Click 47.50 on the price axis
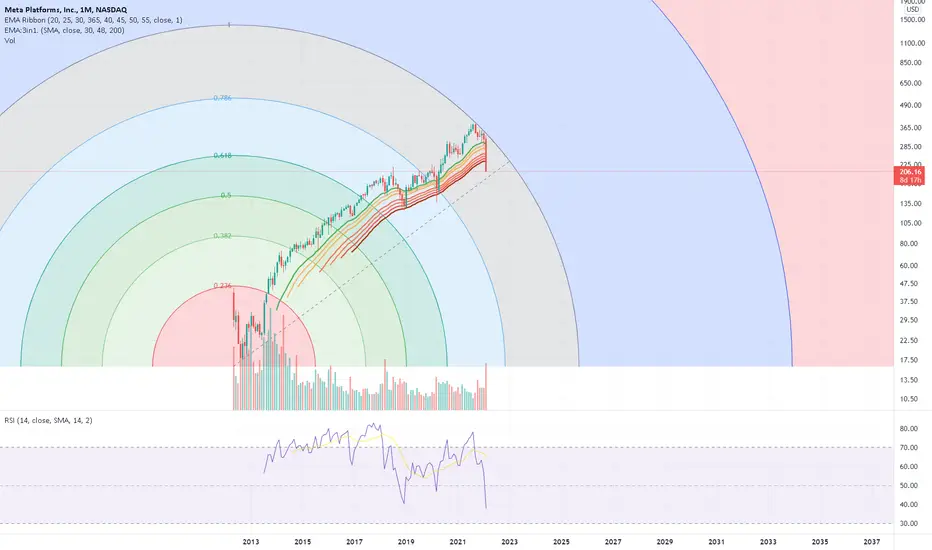Image resolution: width=932 pixels, height=550 pixels. [x=909, y=284]
